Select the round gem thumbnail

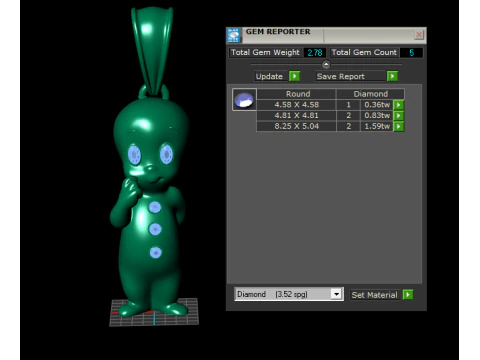tap(244, 100)
